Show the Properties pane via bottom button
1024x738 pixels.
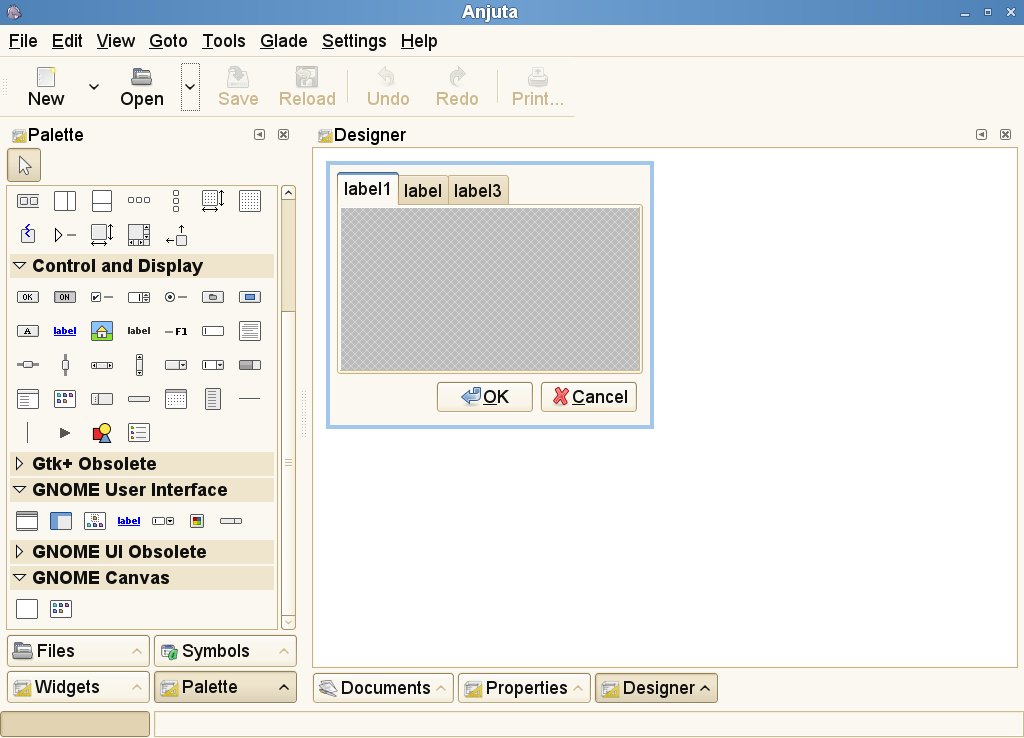[524, 688]
